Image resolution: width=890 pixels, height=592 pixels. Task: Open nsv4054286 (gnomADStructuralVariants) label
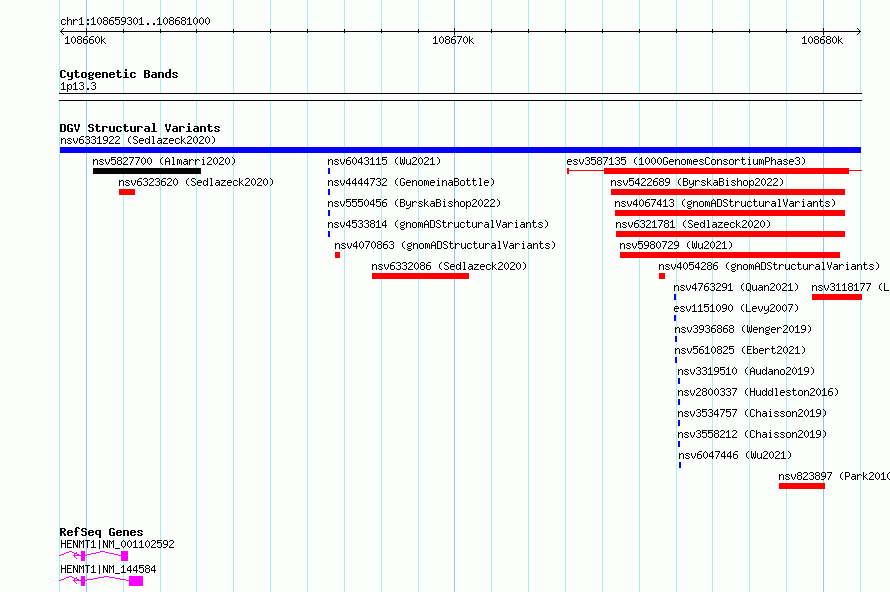[x=769, y=266]
